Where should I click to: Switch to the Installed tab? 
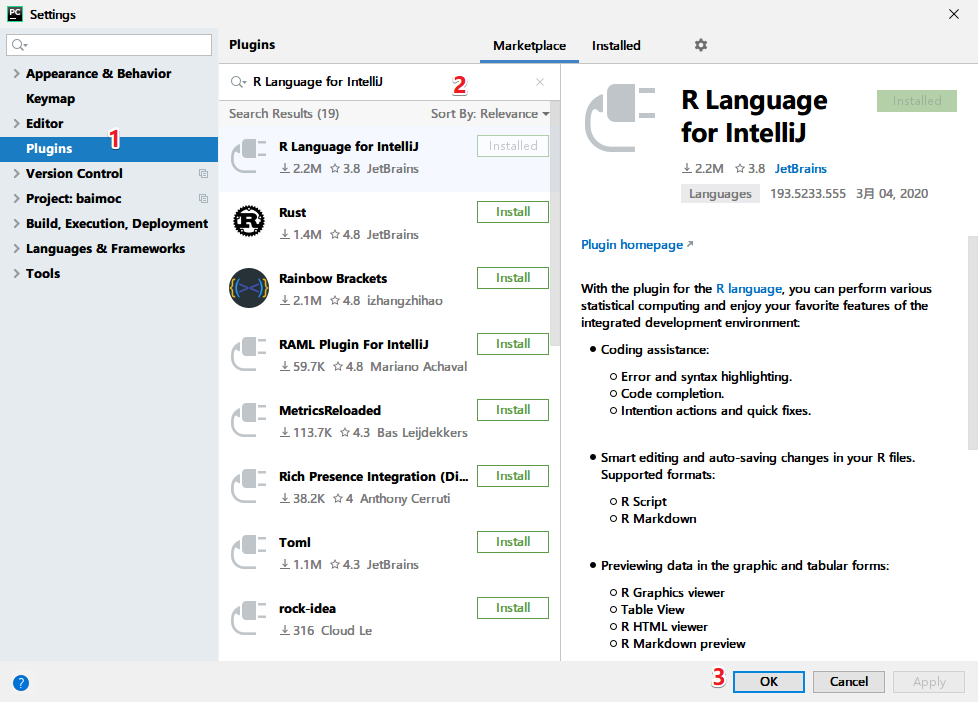point(616,46)
